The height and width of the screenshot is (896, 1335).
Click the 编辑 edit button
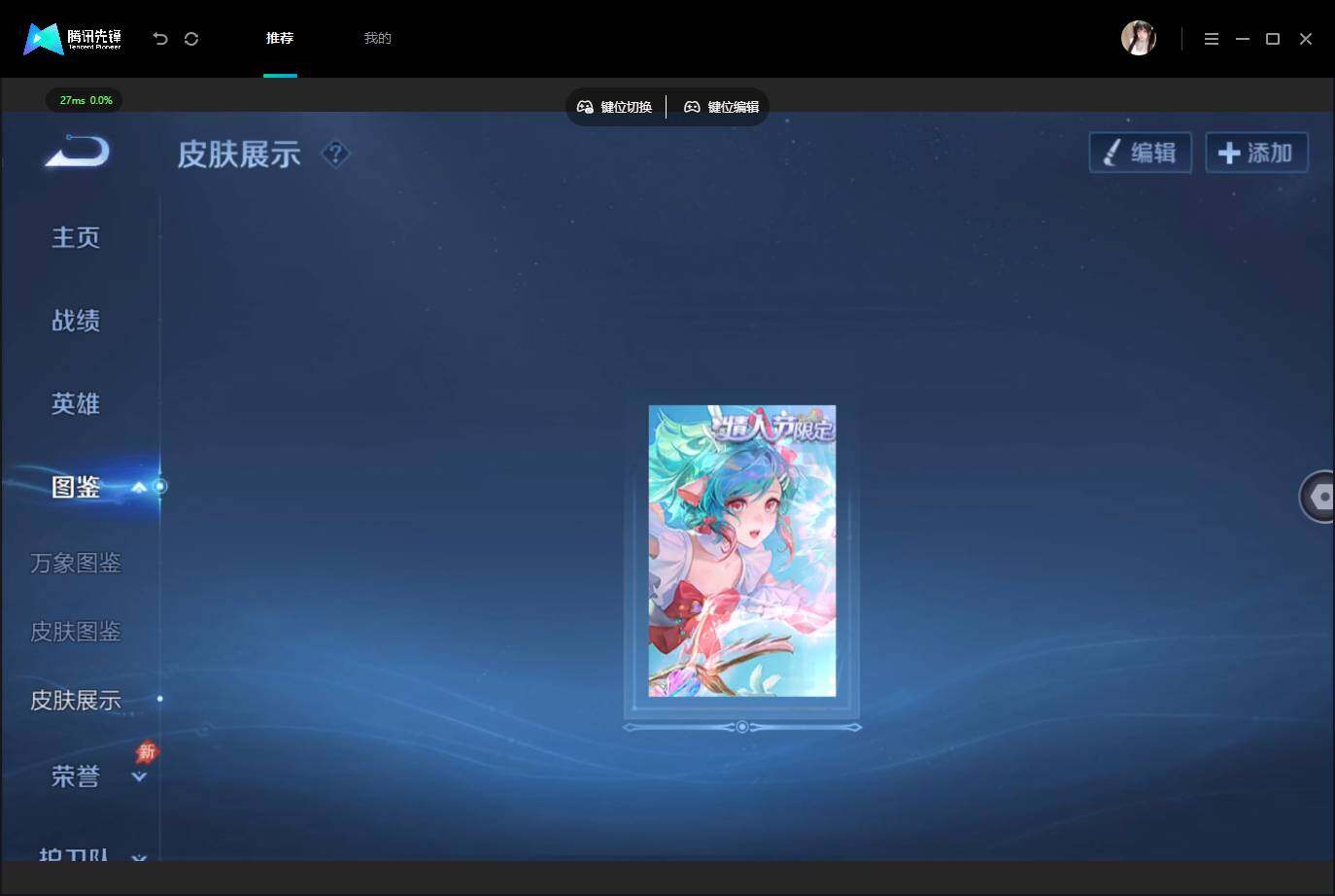pos(1141,153)
